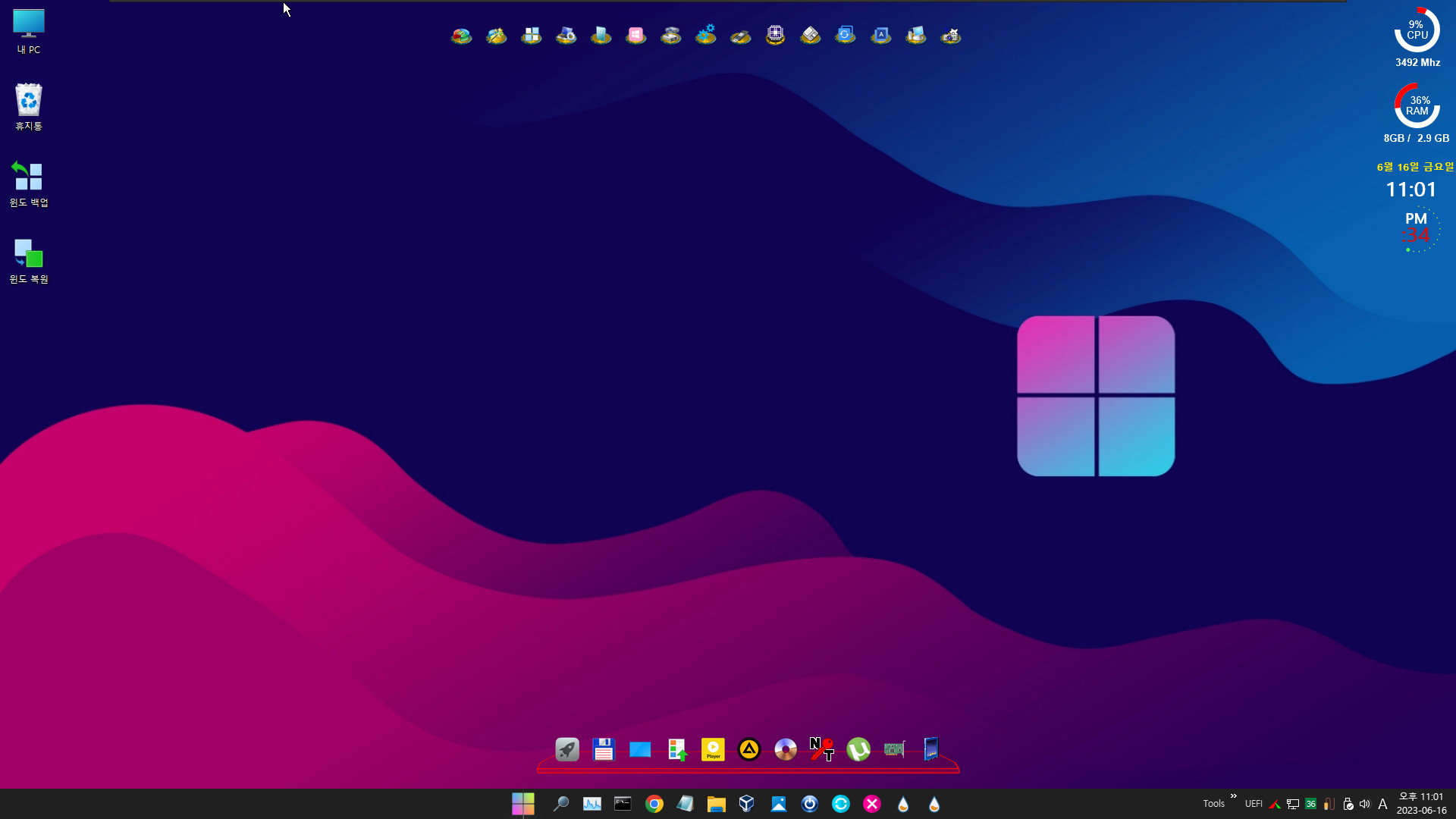
Task: Click the laptop with gear icon in top dock
Action: [x=566, y=36]
